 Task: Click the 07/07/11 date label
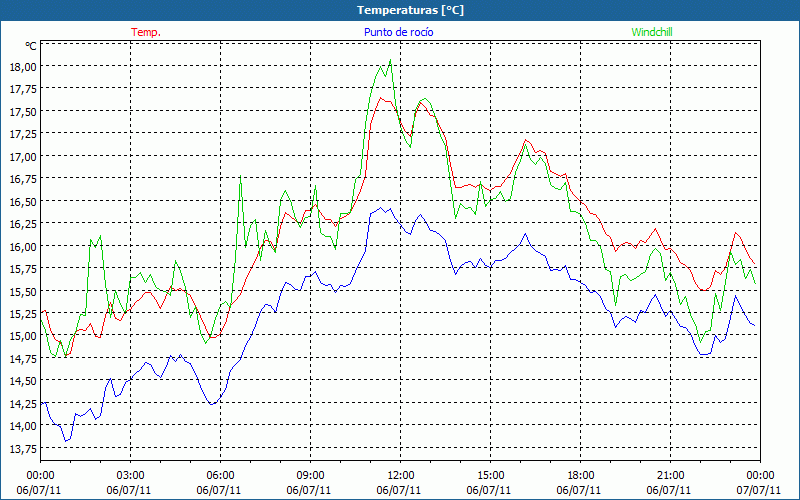point(760,490)
